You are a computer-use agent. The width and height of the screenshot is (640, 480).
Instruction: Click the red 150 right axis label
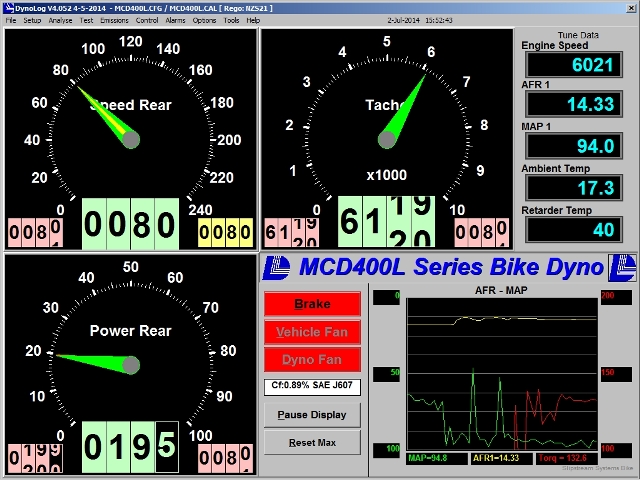coord(616,374)
